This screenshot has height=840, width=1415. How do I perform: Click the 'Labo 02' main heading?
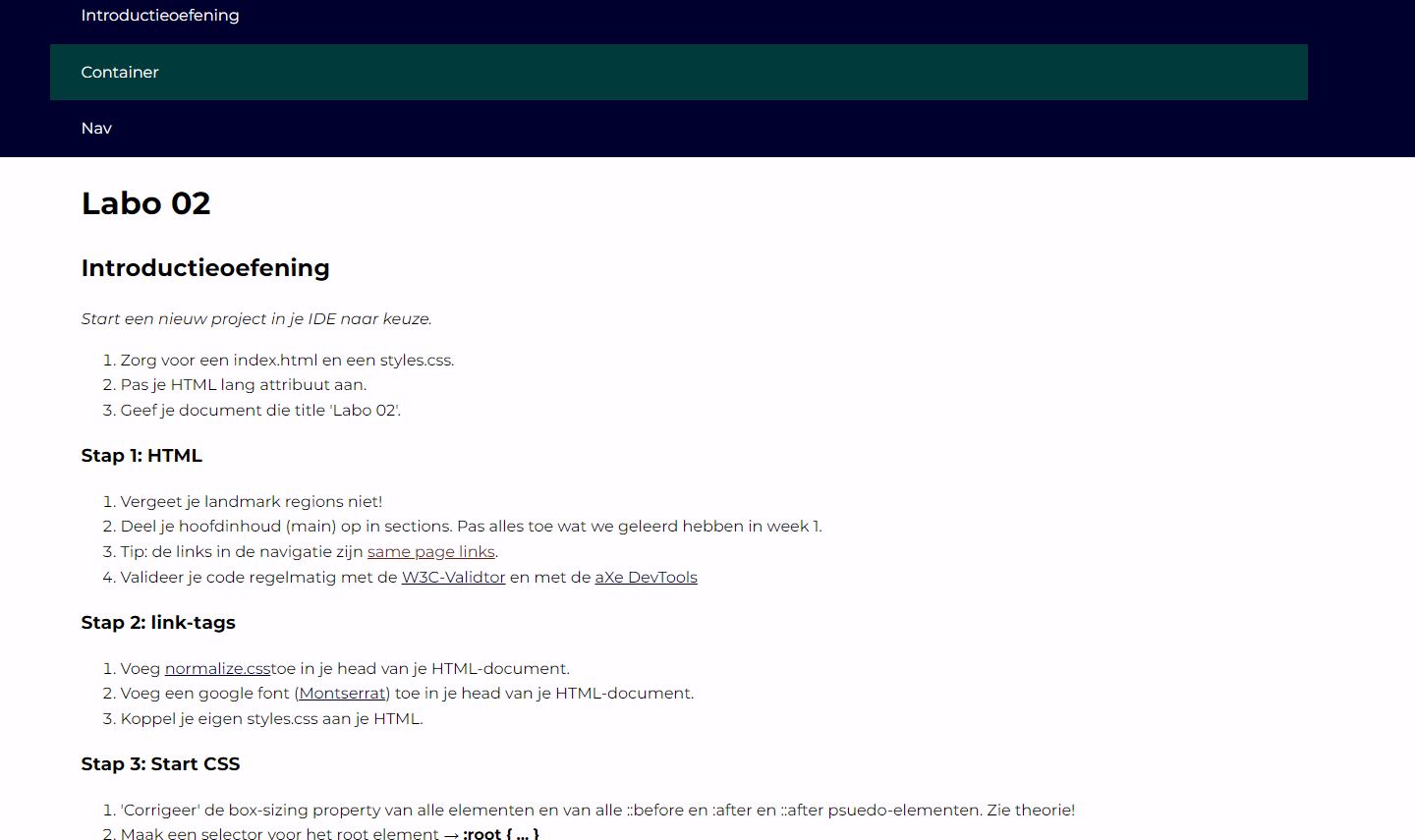click(x=146, y=203)
